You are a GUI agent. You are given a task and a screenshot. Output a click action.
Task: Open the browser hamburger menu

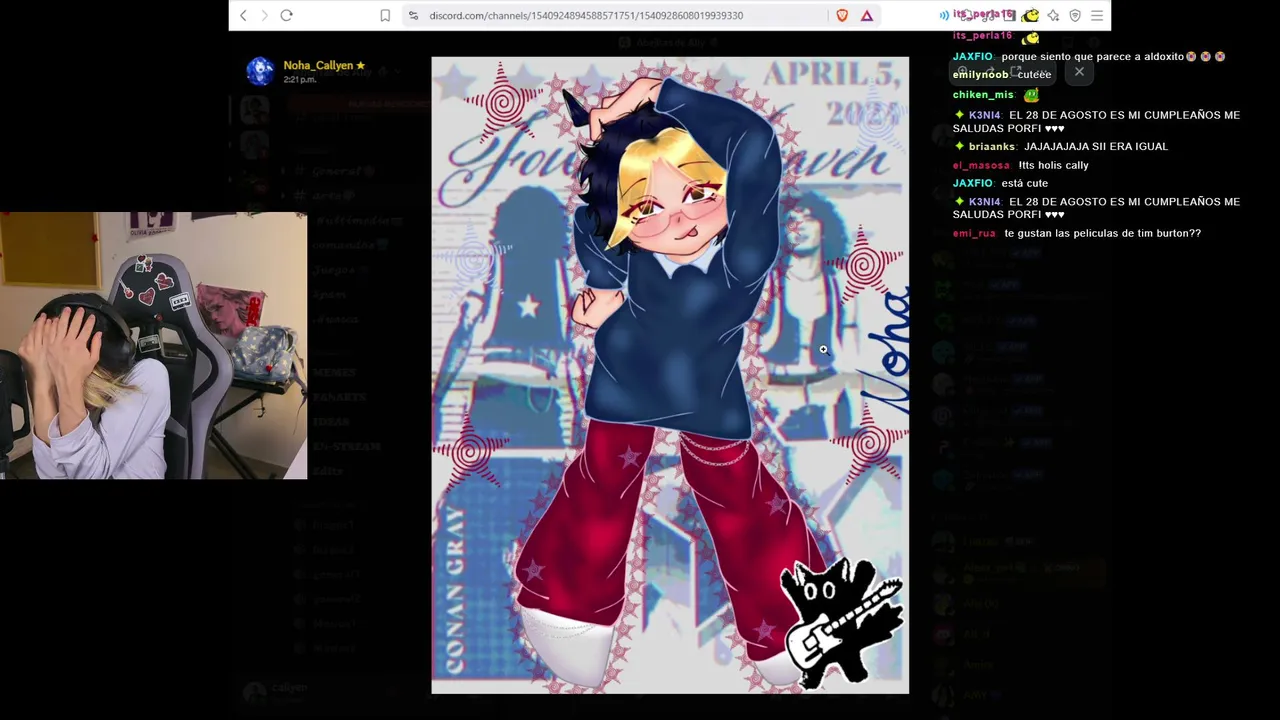pos(1097,15)
